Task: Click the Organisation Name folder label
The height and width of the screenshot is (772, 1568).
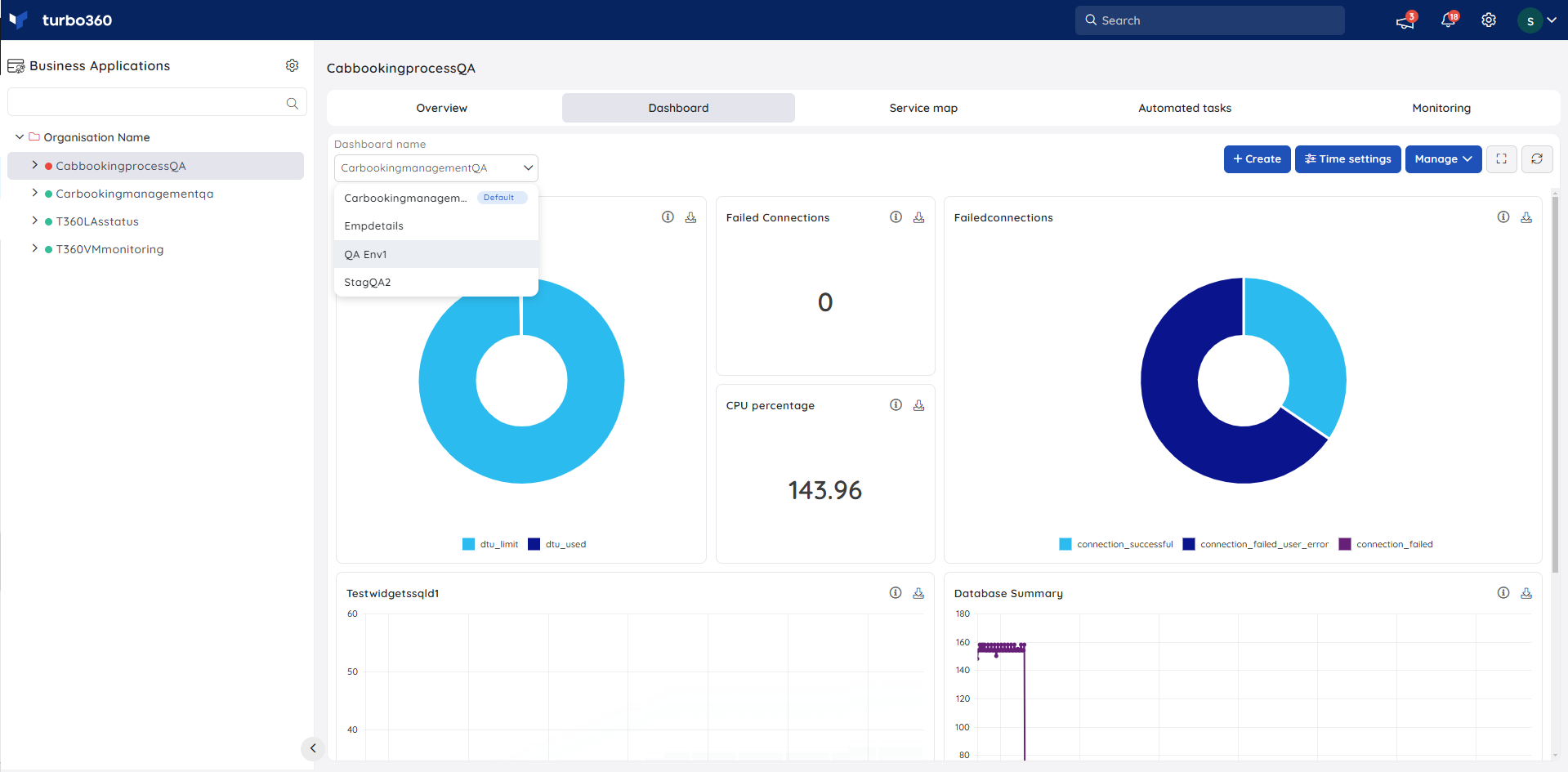Action: coord(96,137)
